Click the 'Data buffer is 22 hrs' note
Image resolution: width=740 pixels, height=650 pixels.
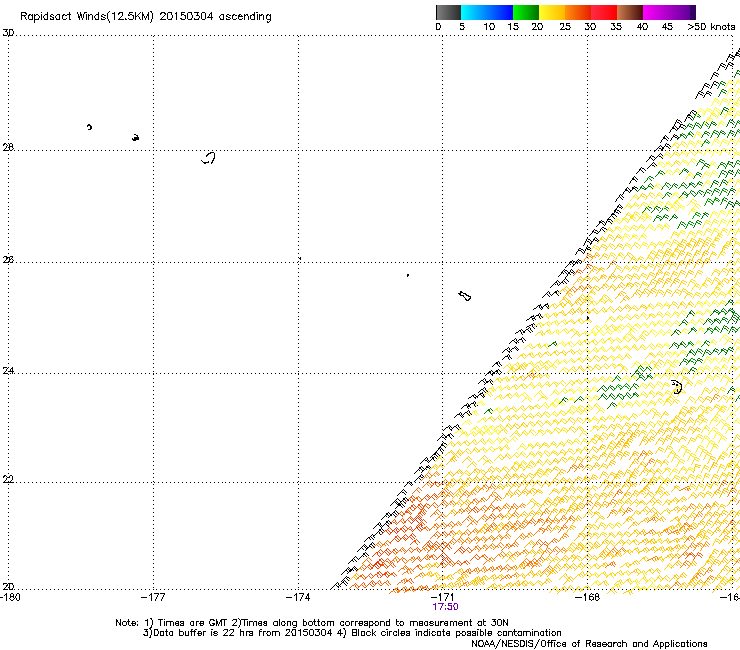[x=352, y=633]
